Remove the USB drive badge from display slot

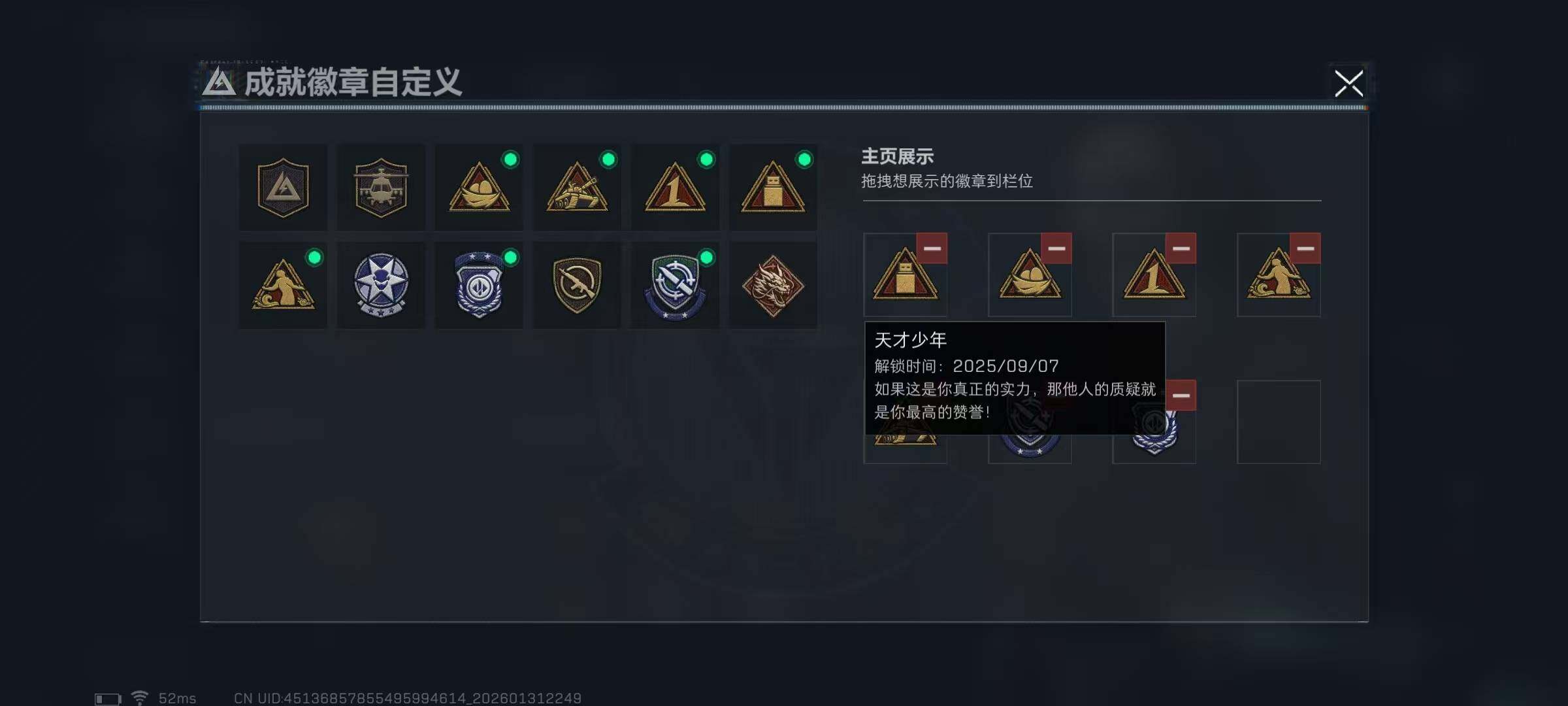click(932, 248)
